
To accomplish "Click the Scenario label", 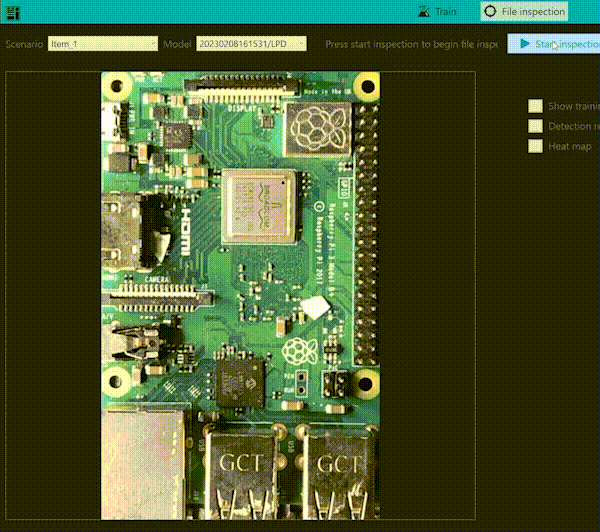I will click(24, 44).
